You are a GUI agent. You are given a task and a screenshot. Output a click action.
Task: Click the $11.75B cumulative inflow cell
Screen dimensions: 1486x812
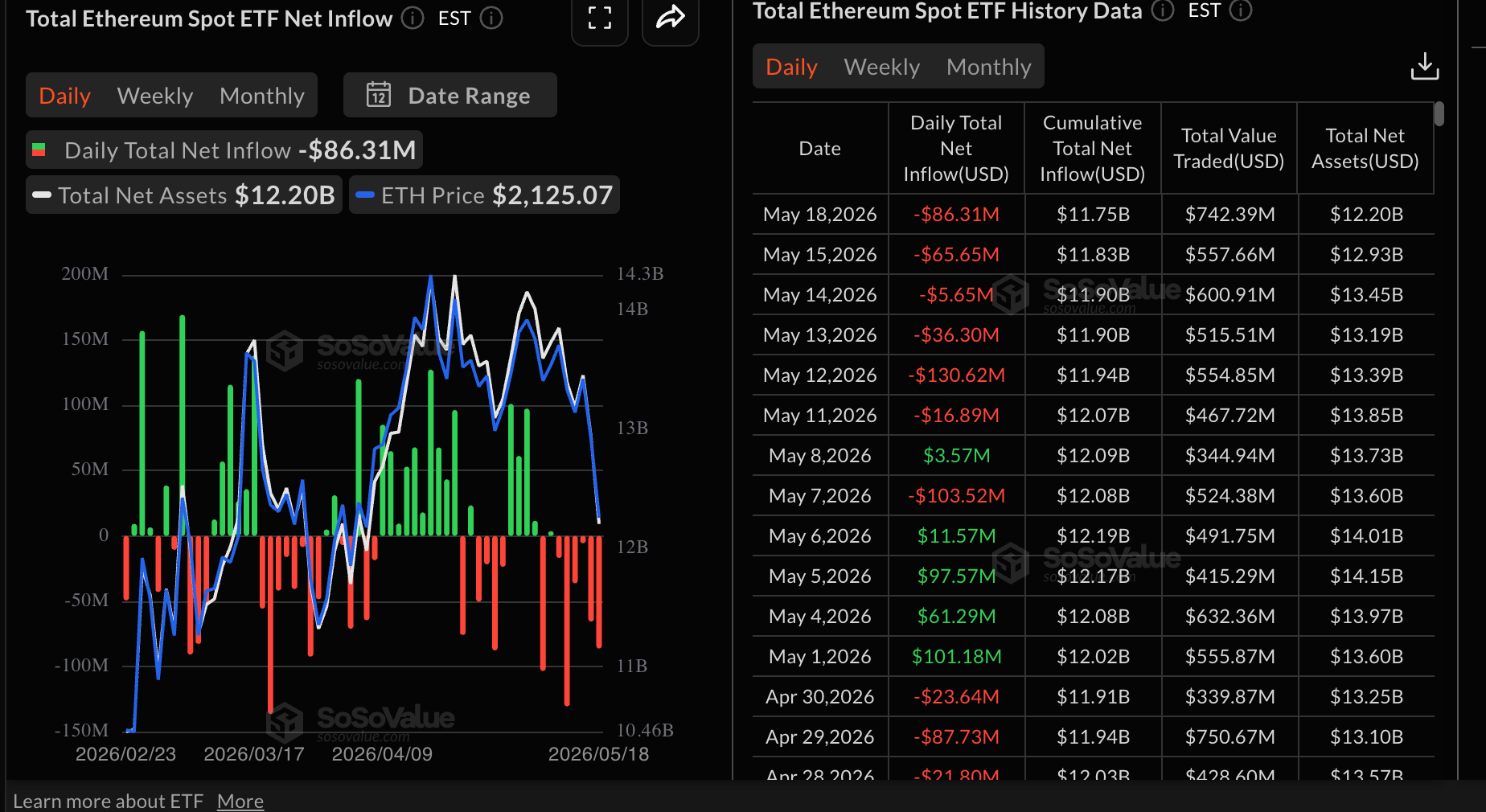click(1093, 214)
